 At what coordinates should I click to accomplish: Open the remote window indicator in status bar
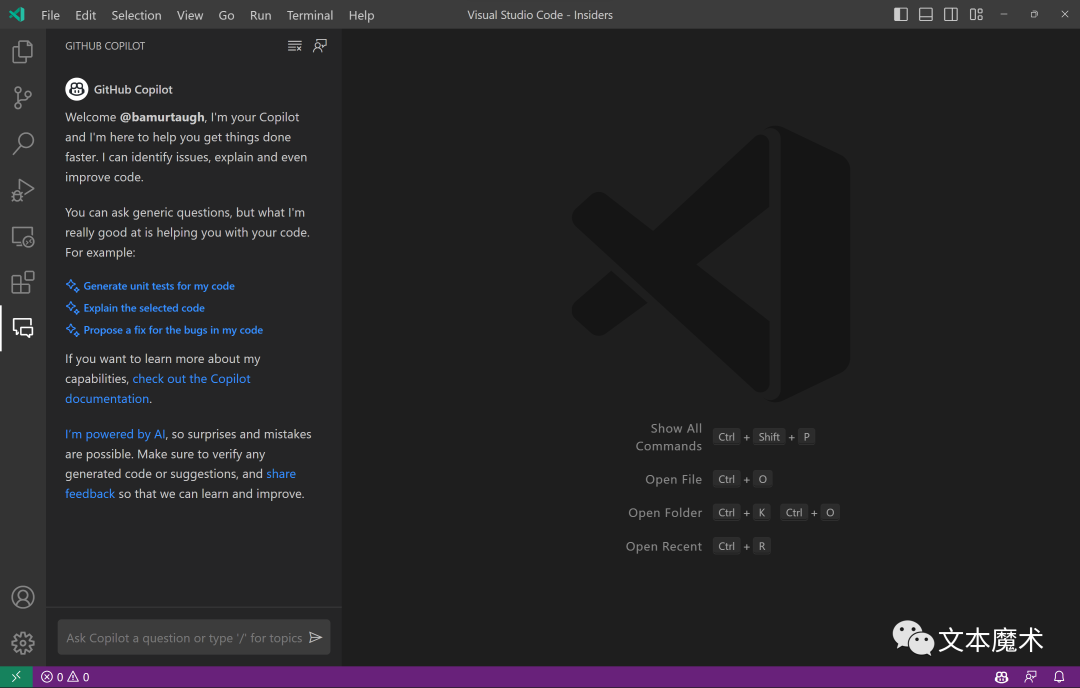click(x=17, y=677)
